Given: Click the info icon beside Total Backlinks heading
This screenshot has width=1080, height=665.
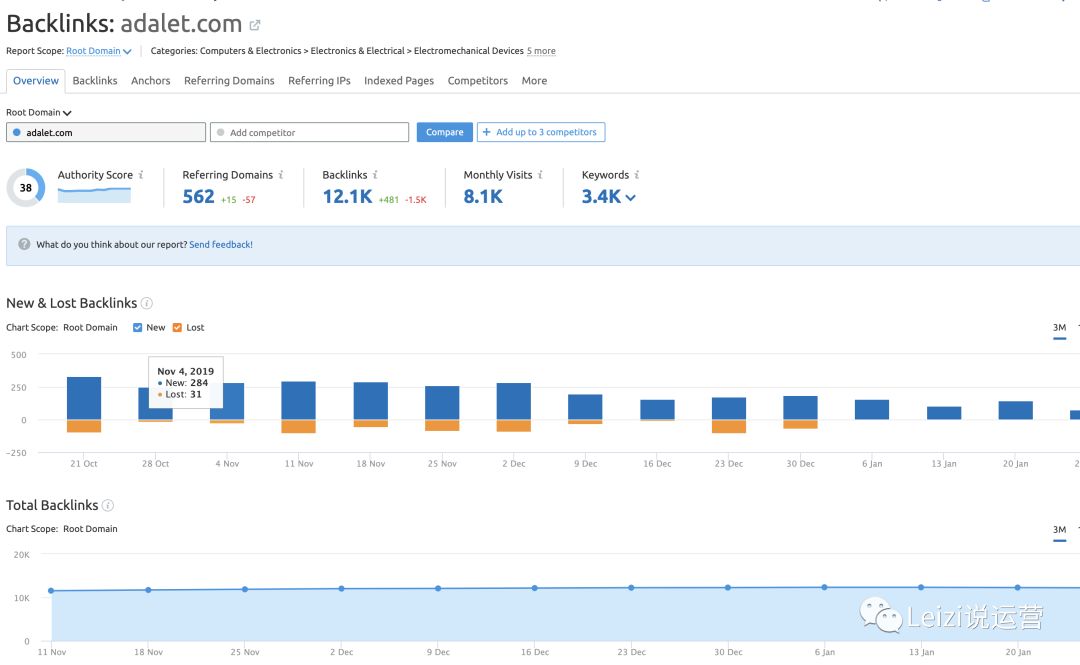Looking at the screenshot, I should [108, 505].
